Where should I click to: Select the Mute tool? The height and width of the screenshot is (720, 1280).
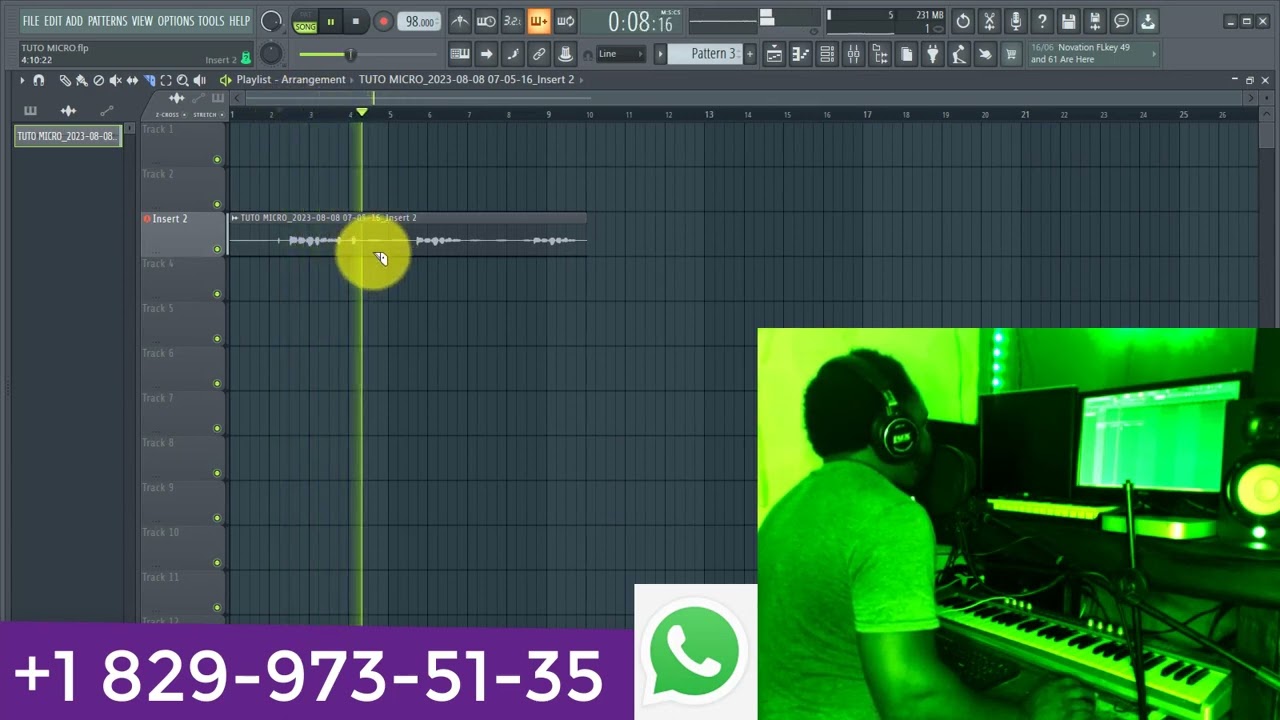point(115,80)
